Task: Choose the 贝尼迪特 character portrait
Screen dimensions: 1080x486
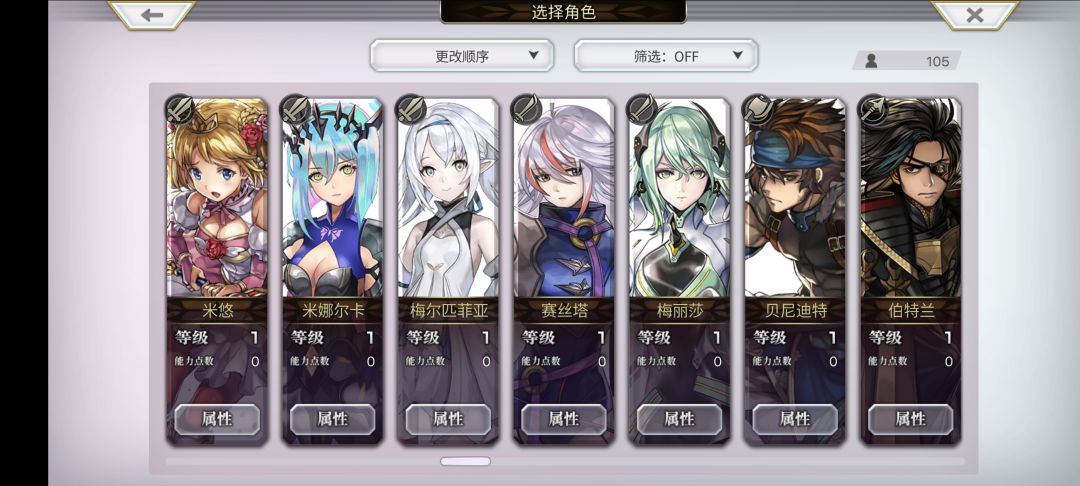Action: pos(795,198)
